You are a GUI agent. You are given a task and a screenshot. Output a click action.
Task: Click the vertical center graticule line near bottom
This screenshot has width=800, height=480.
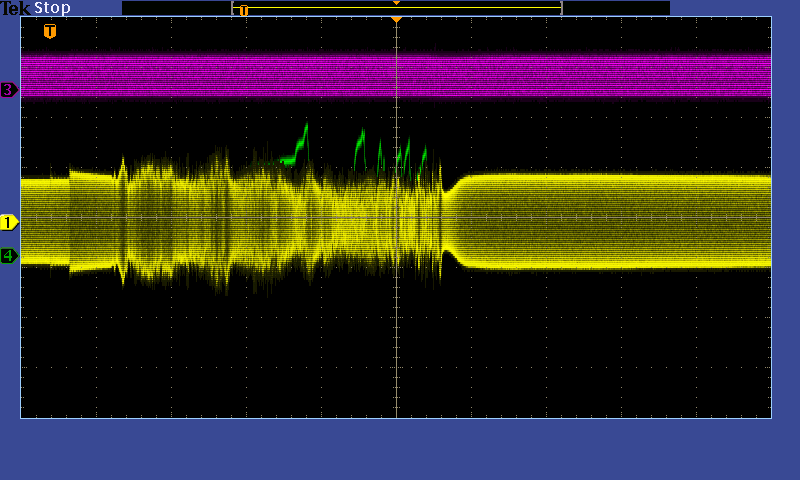tap(396, 390)
